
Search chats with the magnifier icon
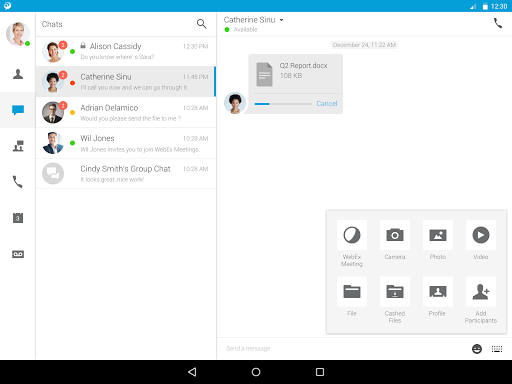[201, 24]
